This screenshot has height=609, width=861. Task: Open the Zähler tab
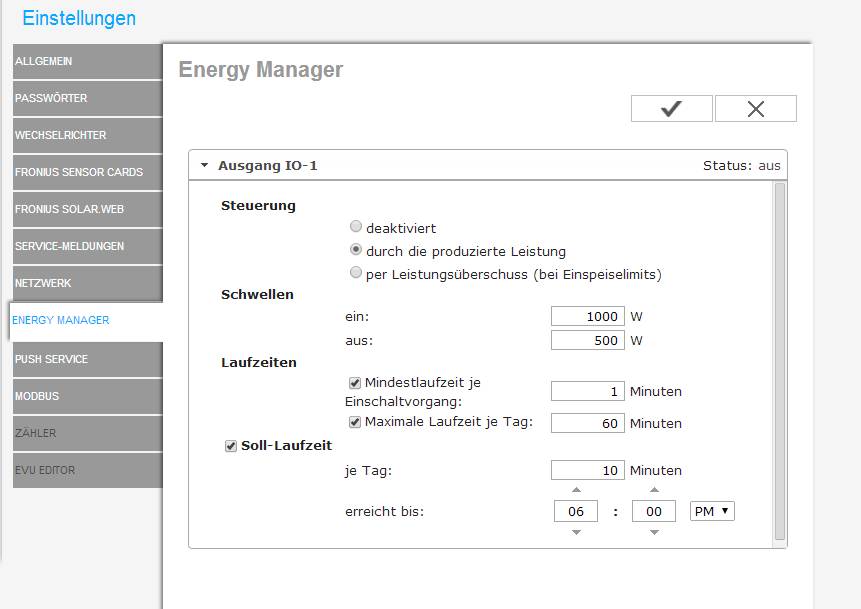88,433
